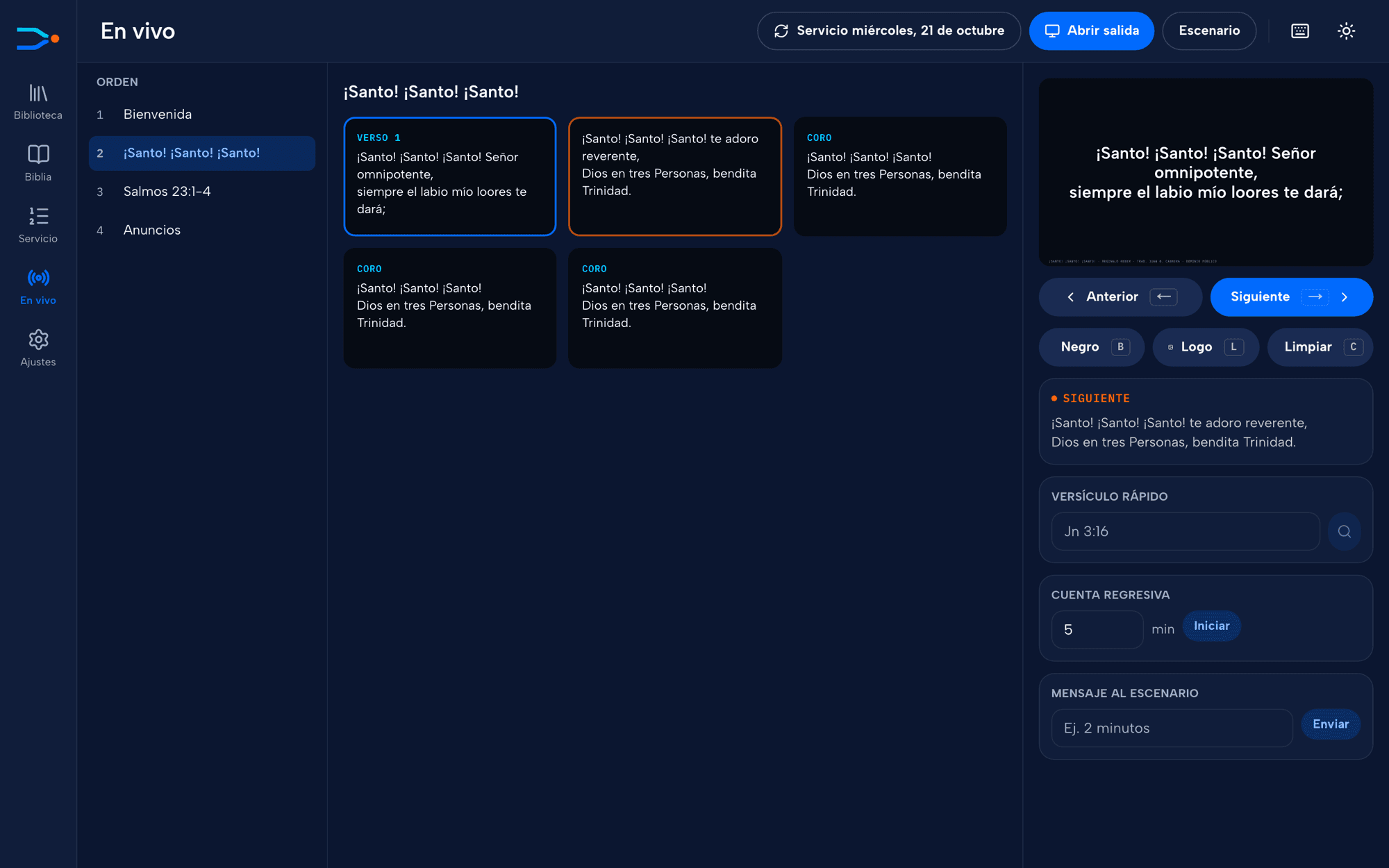Click the countdown minutes field
The height and width of the screenshot is (868, 1389).
tap(1097, 630)
